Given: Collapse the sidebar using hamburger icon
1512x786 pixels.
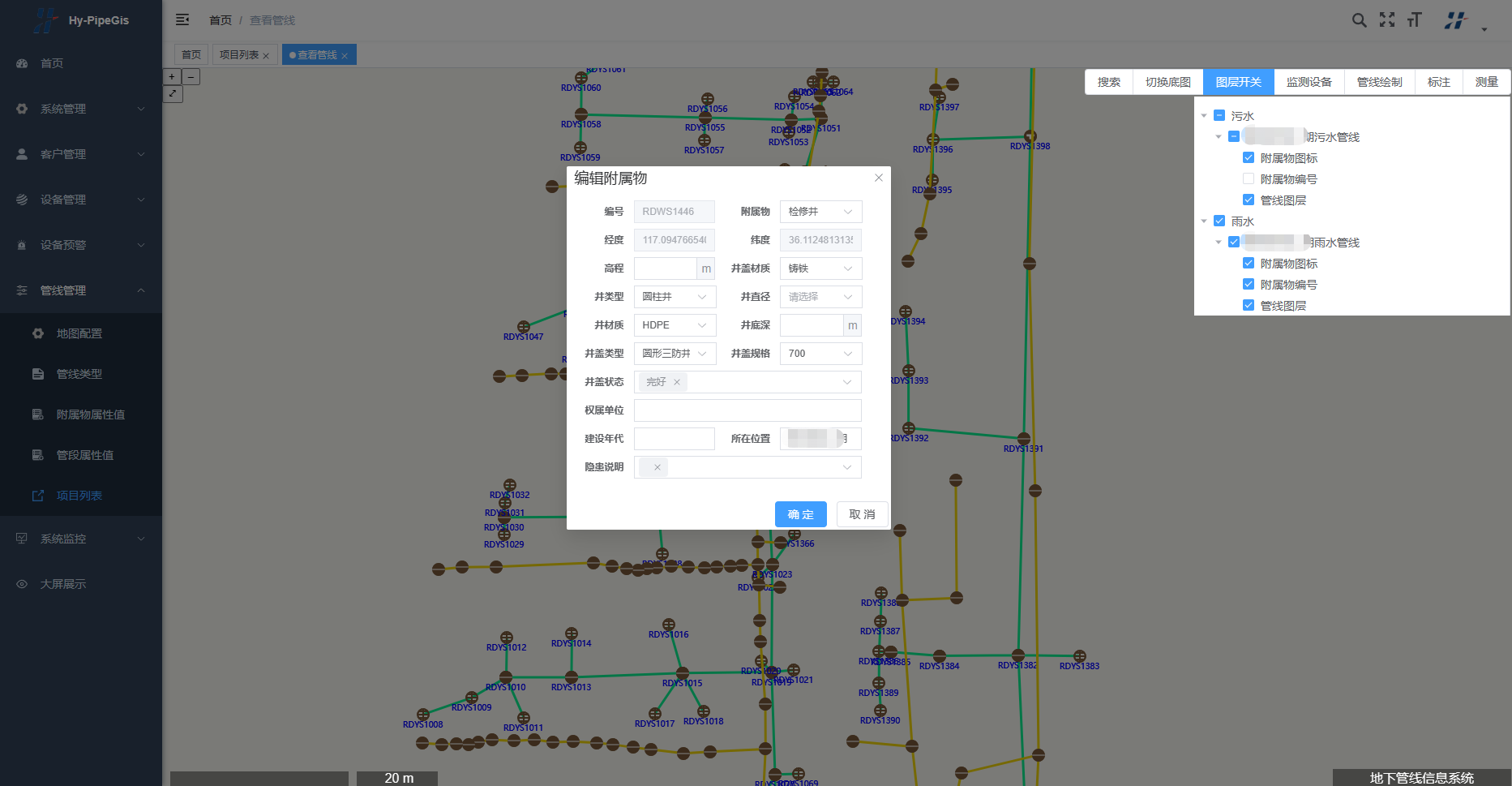Looking at the screenshot, I should [x=182, y=19].
